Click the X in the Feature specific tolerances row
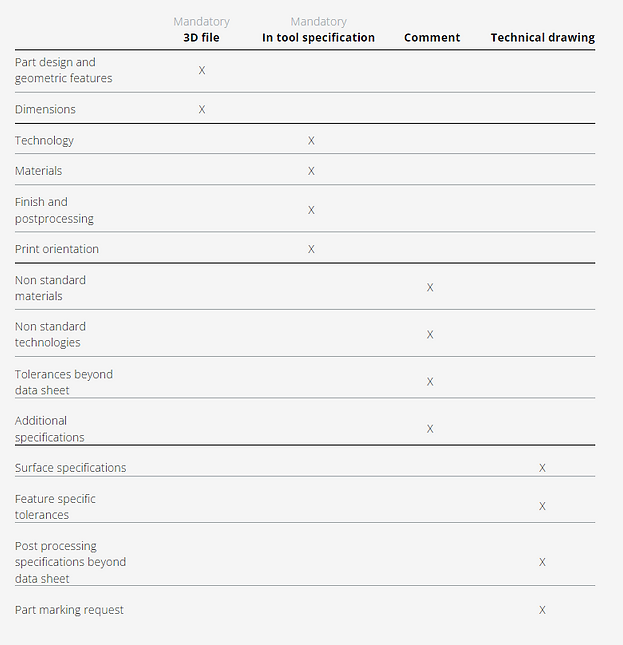The height and width of the screenshot is (645, 623). [x=542, y=507]
